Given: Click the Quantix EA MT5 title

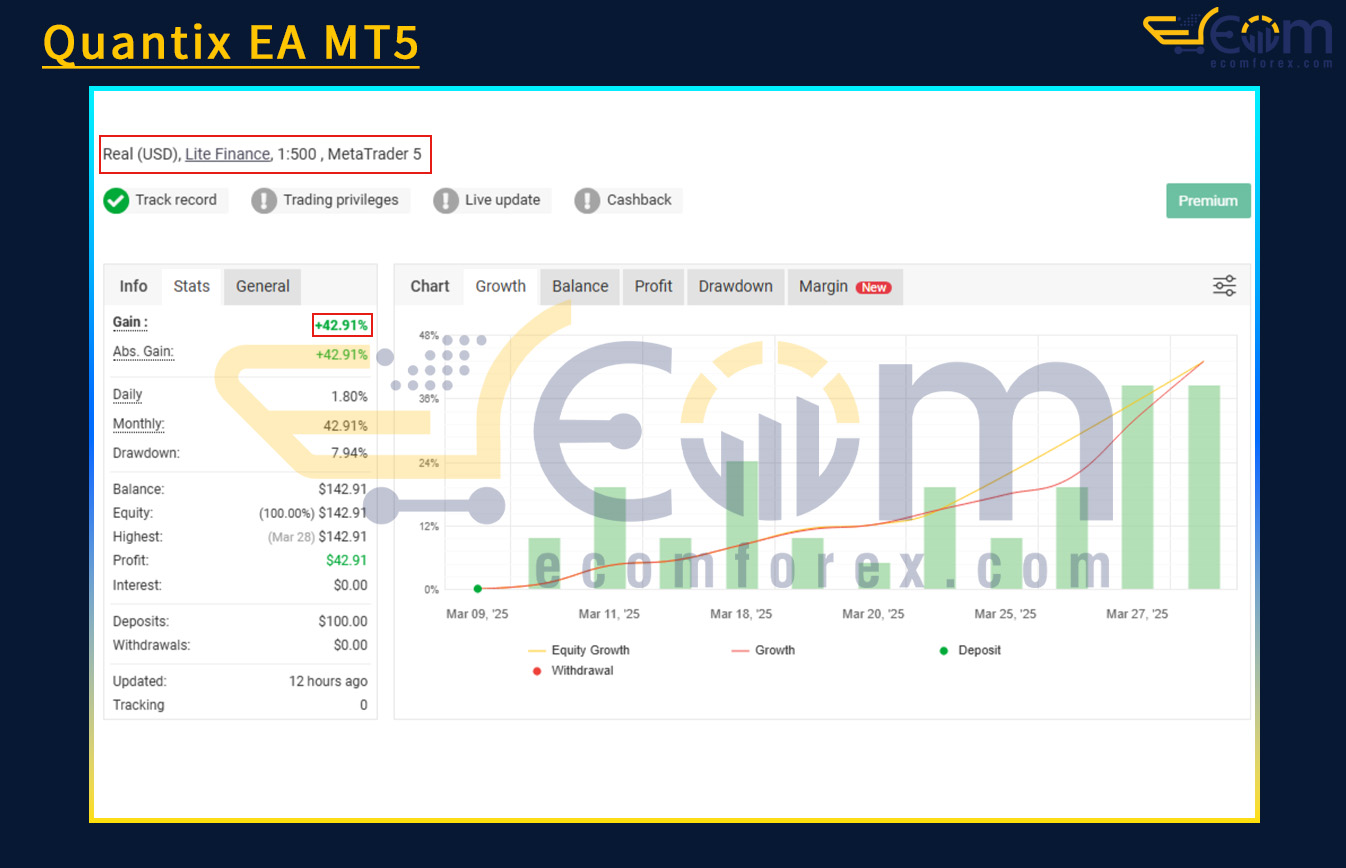Looking at the screenshot, I should (x=231, y=43).
